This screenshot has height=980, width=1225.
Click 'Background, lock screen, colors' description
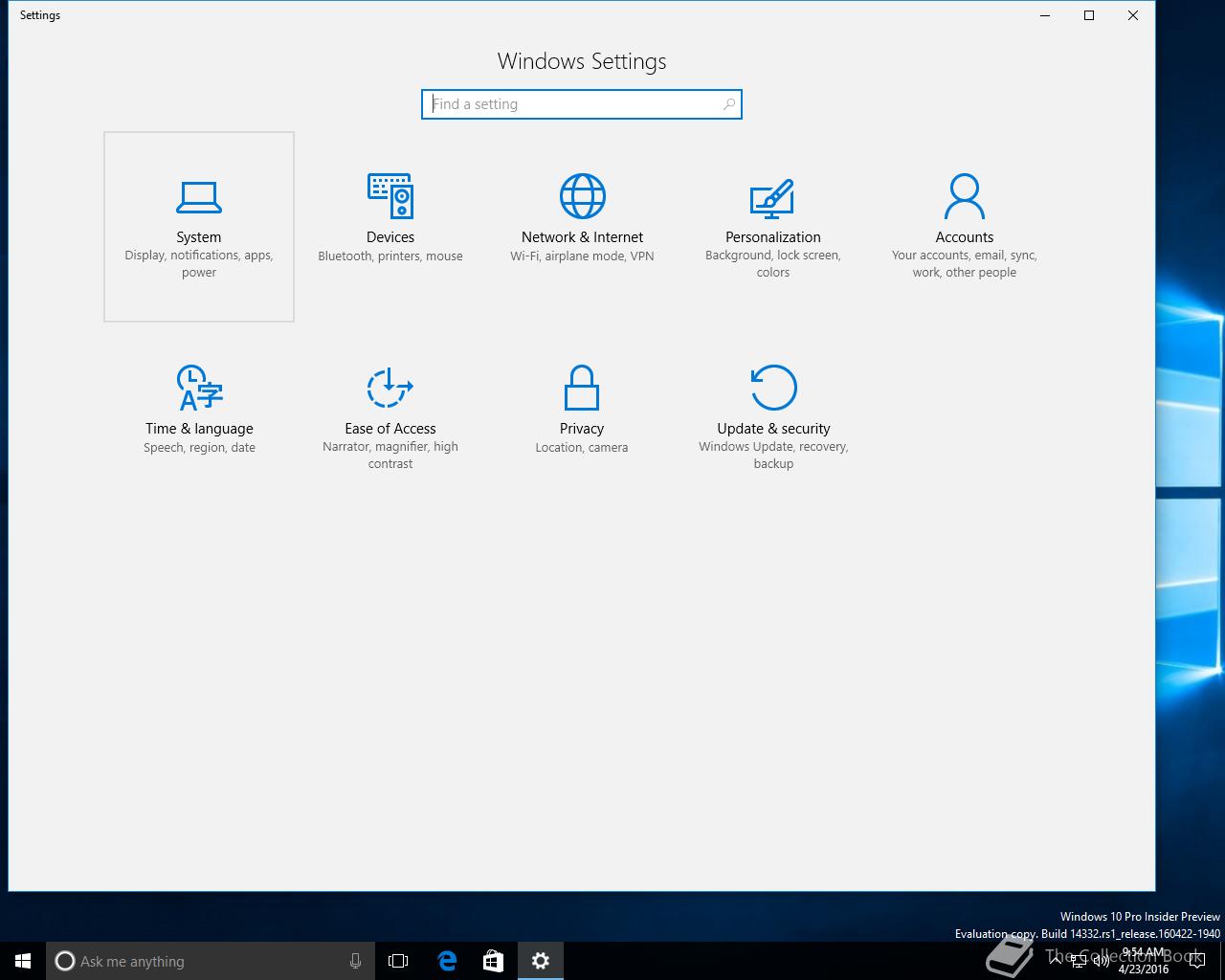pyautogui.click(x=773, y=264)
